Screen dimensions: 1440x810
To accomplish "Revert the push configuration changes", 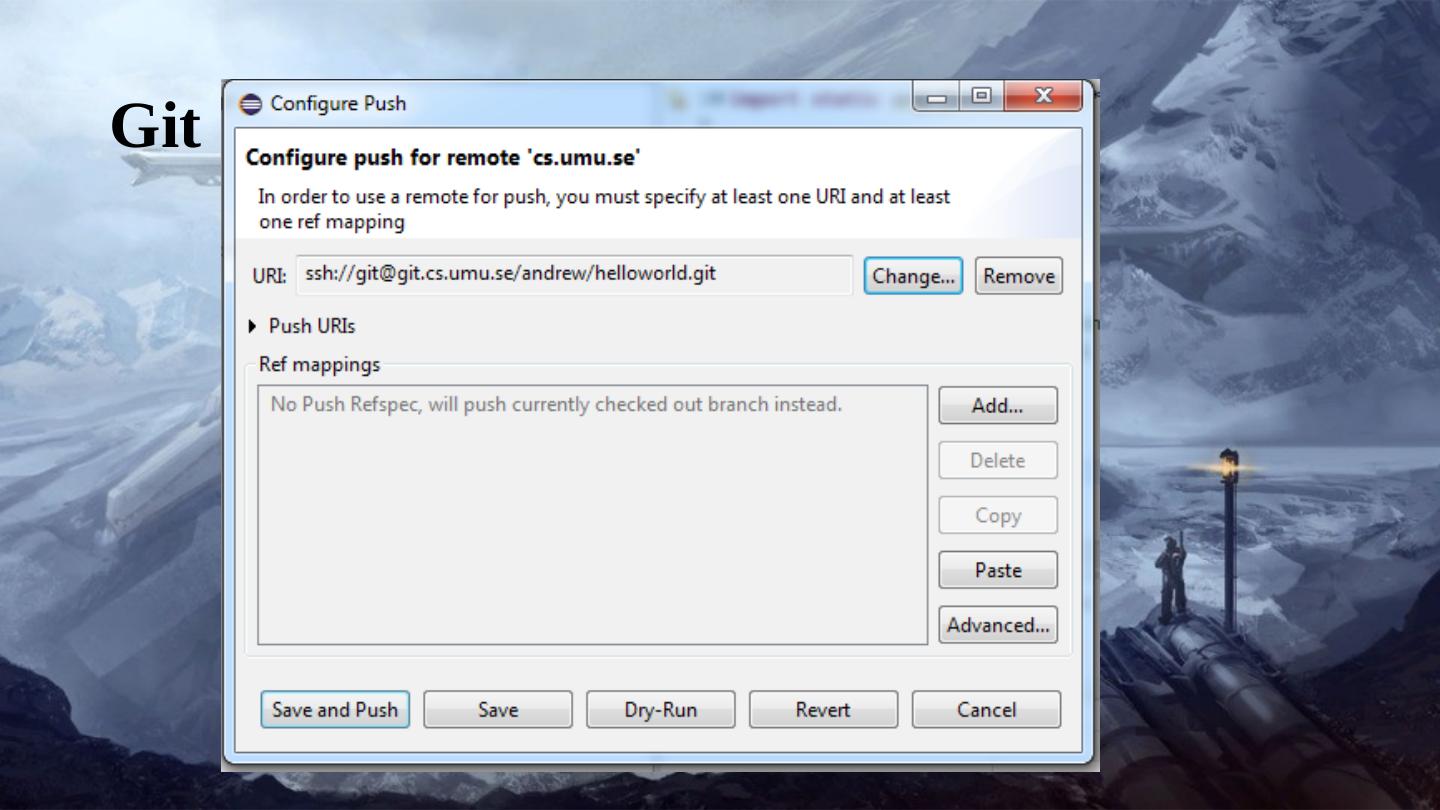I will click(x=823, y=710).
